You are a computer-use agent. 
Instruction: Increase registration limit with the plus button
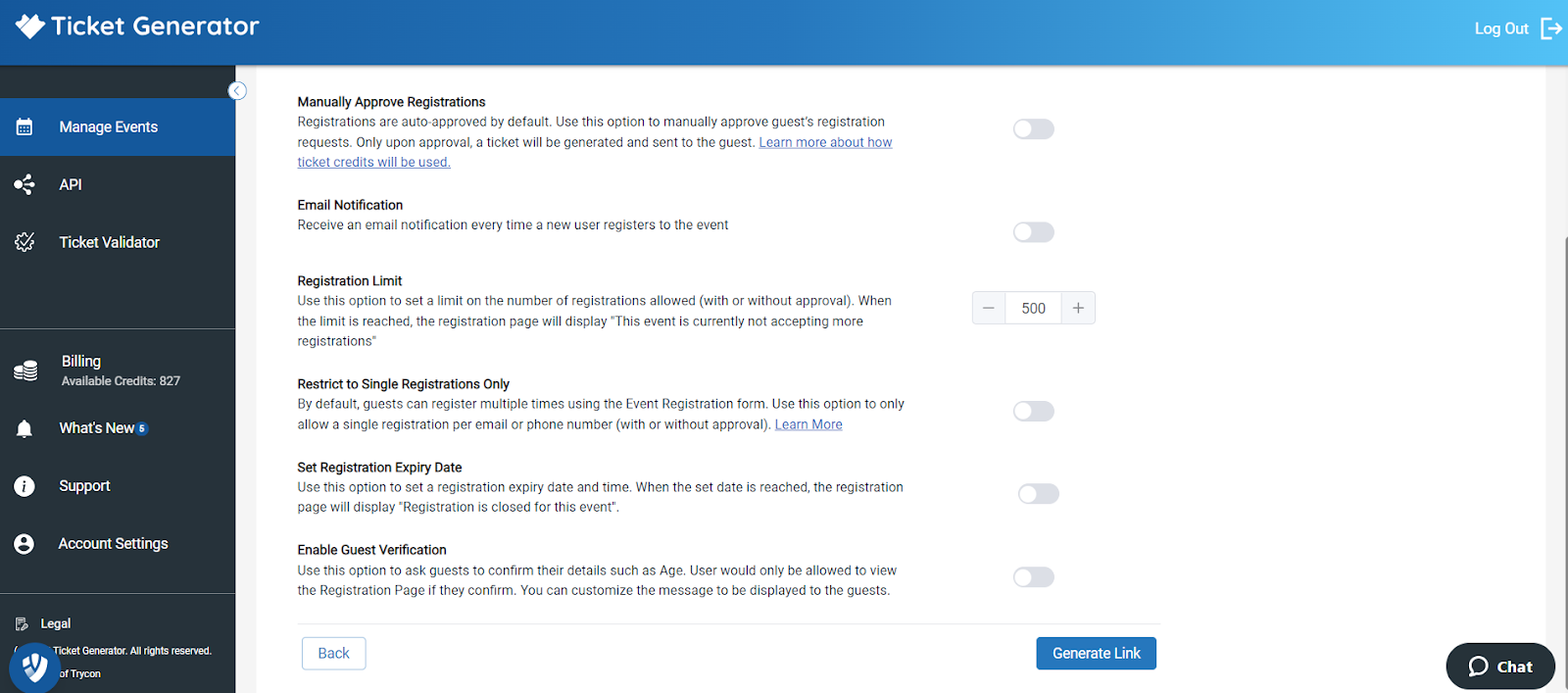(x=1078, y=308)
